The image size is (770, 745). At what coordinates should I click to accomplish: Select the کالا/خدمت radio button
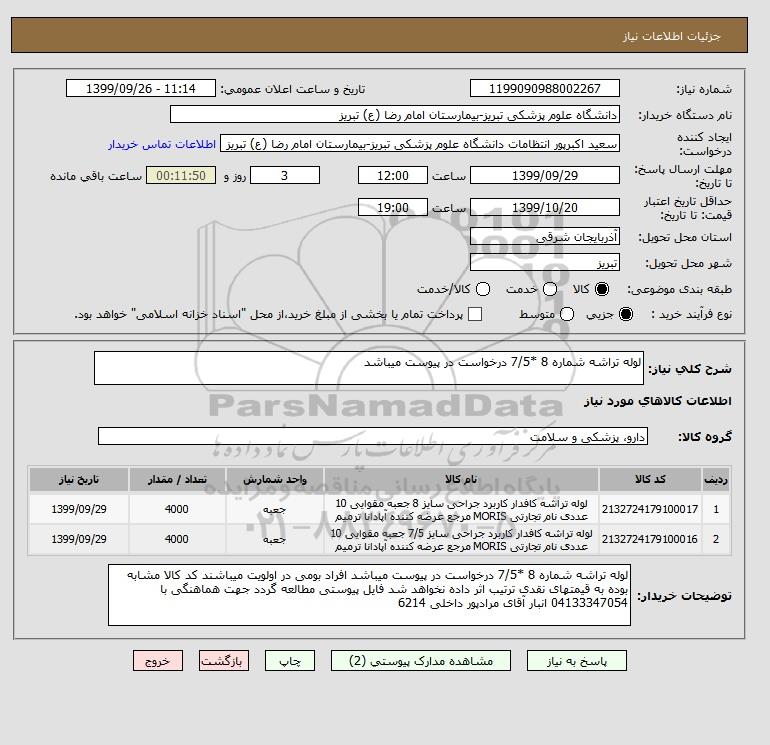pyautogui.click(x=483, y=289)
